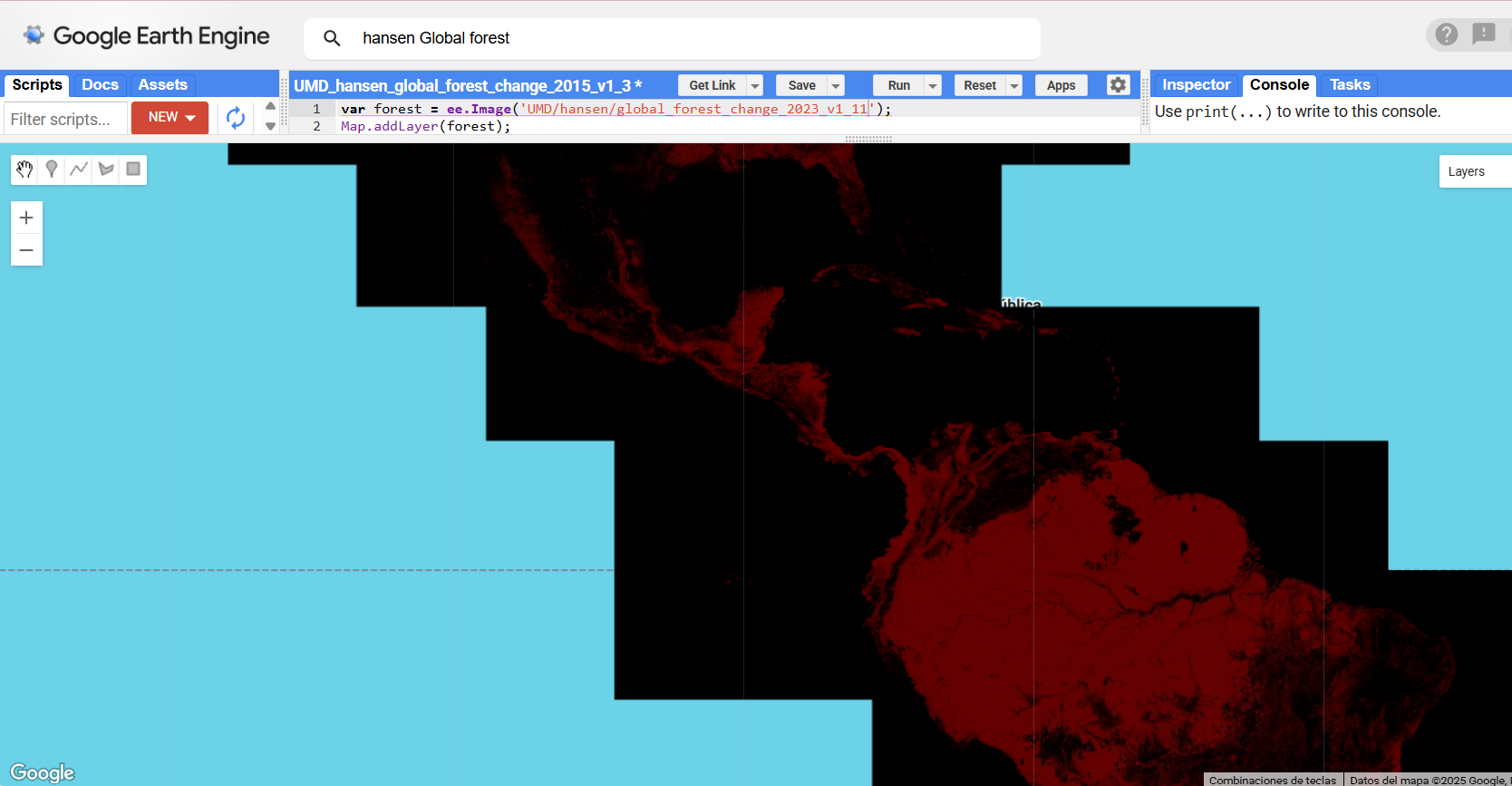
Task: Refresh the scripts list
Action: (x=236, y=118)
